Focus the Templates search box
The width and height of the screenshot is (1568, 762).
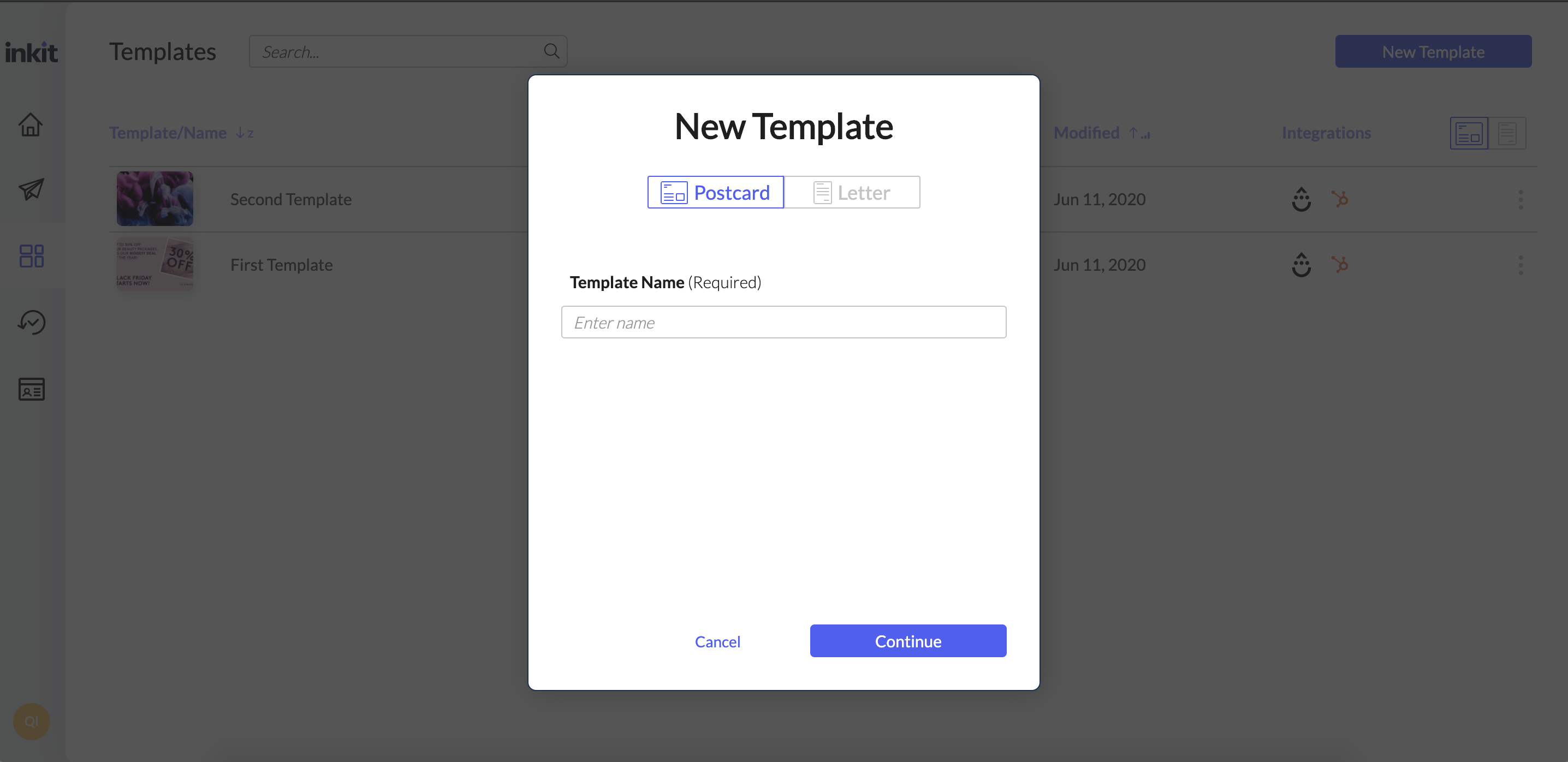[408, 52]
